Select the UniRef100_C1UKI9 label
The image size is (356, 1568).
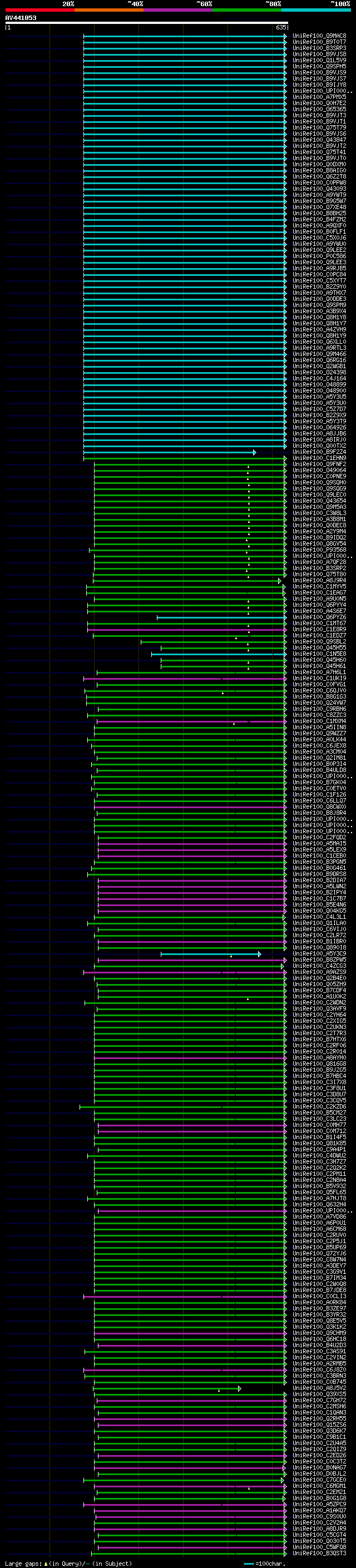pyautogui.click(x=319, y=678)
